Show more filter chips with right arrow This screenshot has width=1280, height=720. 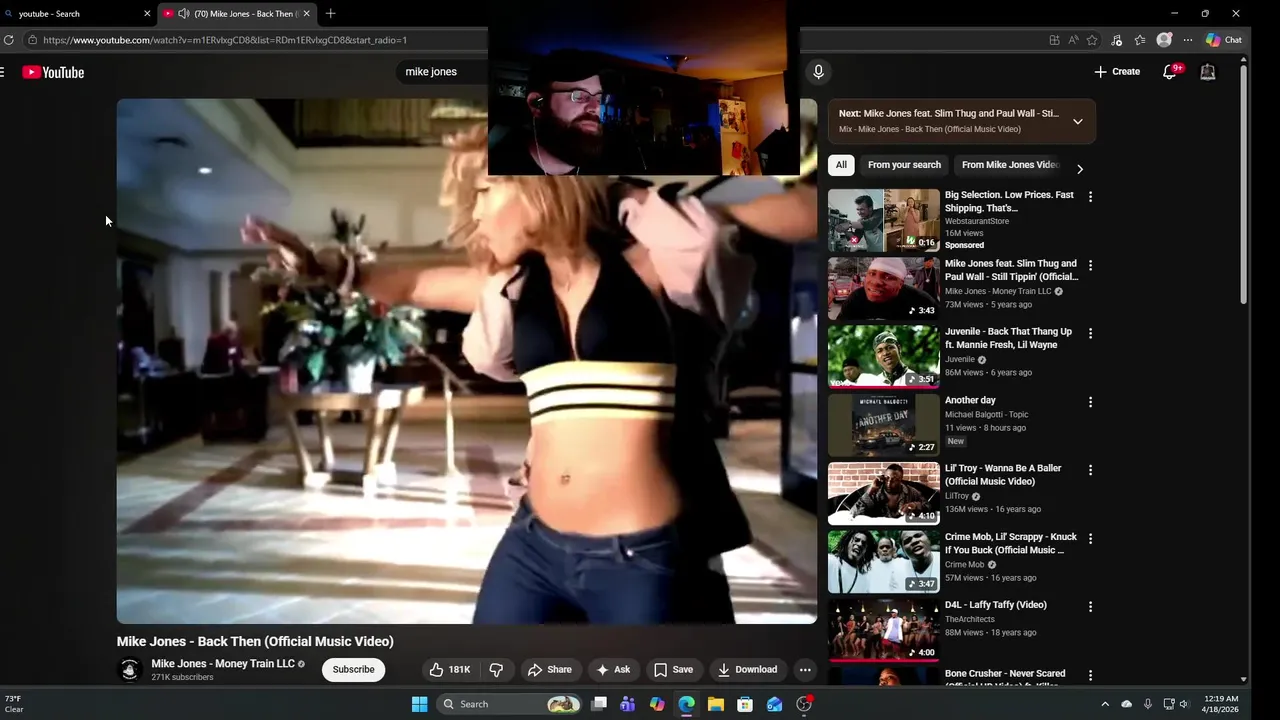(x=1080, y=169)
